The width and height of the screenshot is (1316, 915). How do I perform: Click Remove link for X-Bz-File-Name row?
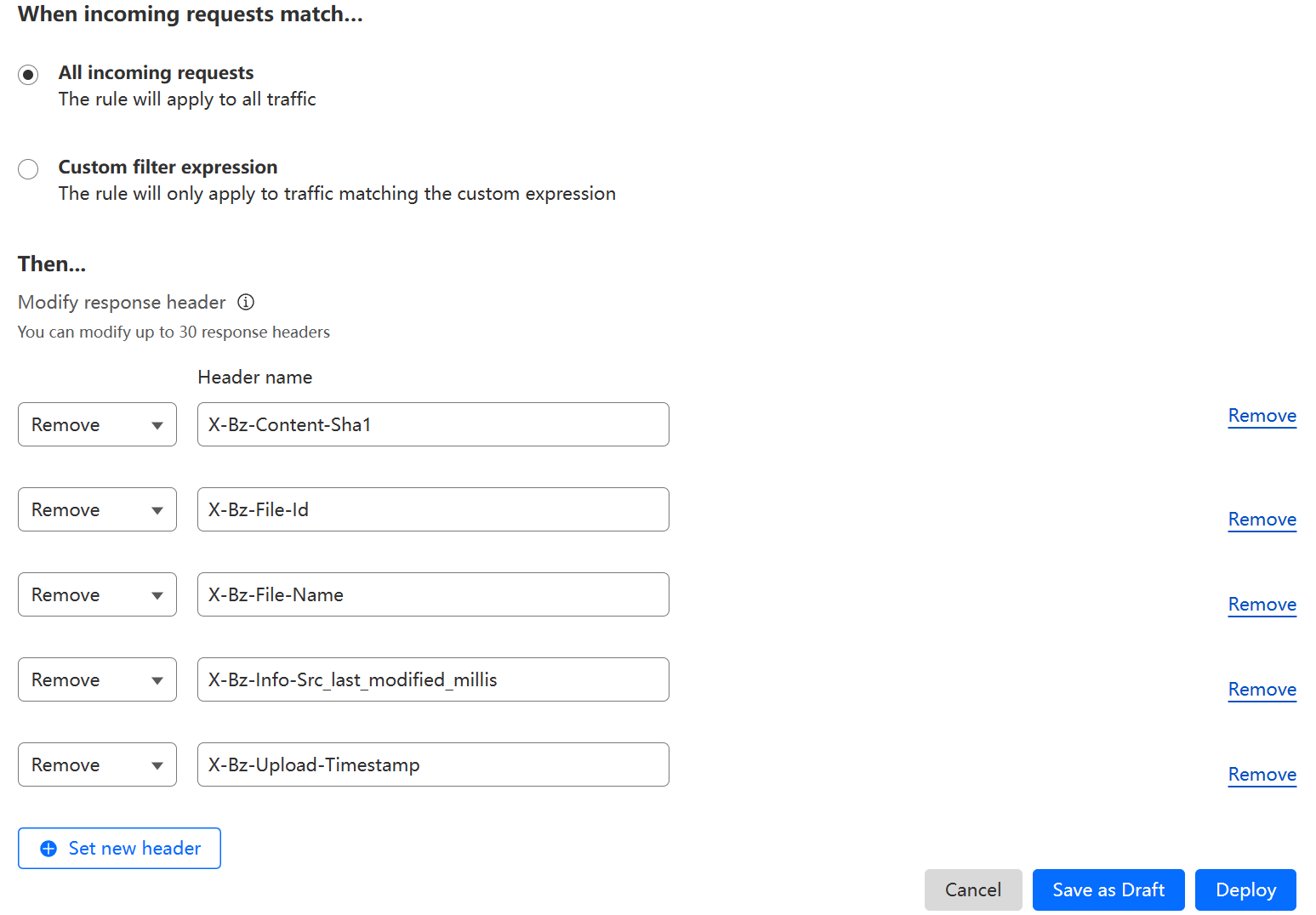point(1262,605)
